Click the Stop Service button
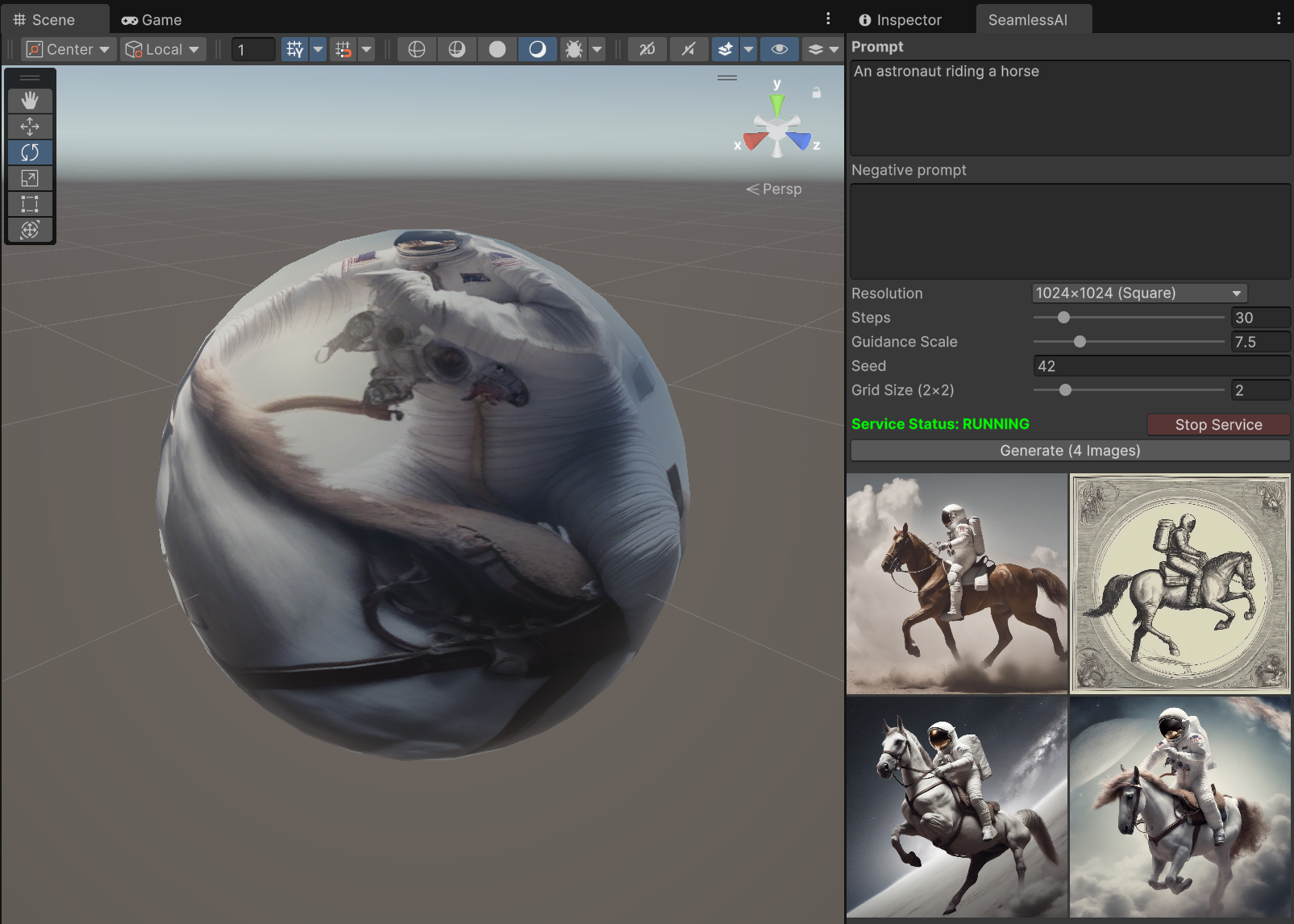 (x=1217, y=425)
